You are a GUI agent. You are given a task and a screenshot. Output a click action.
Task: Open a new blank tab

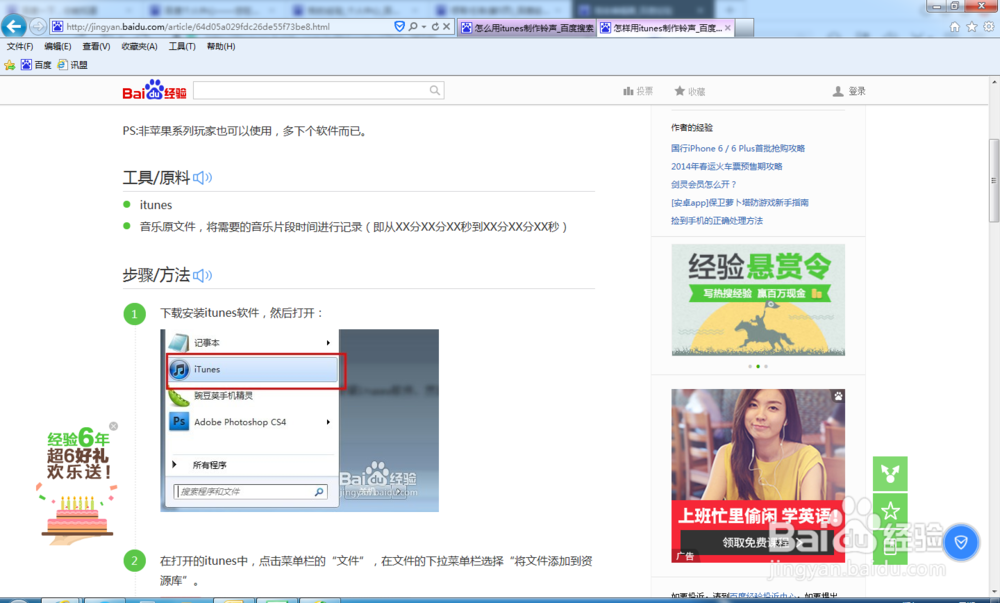[x=745, y=28]
